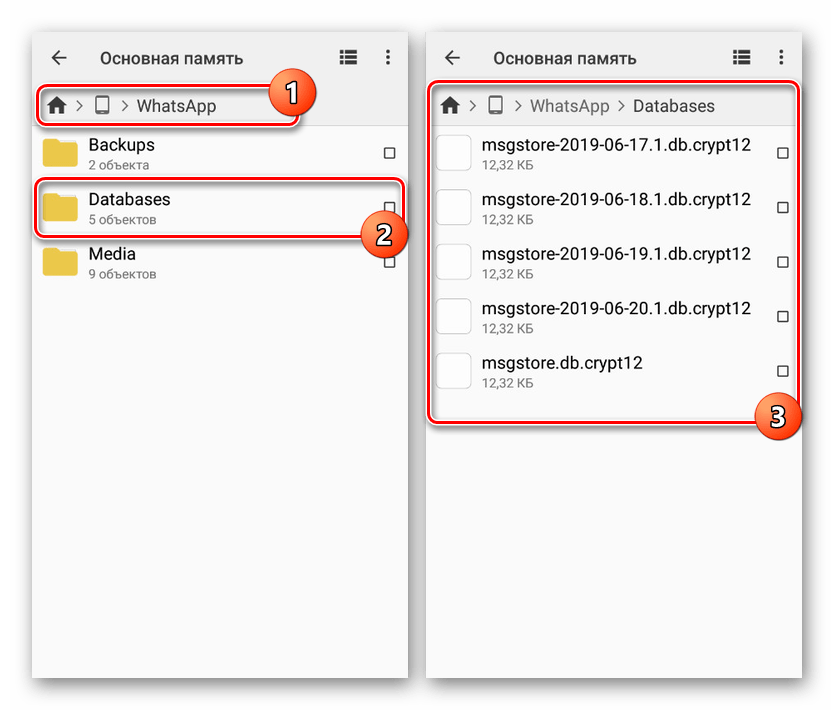
Task: Switch list view in right Databases panel
Action: pyautogui.click(x=741, y=57)
